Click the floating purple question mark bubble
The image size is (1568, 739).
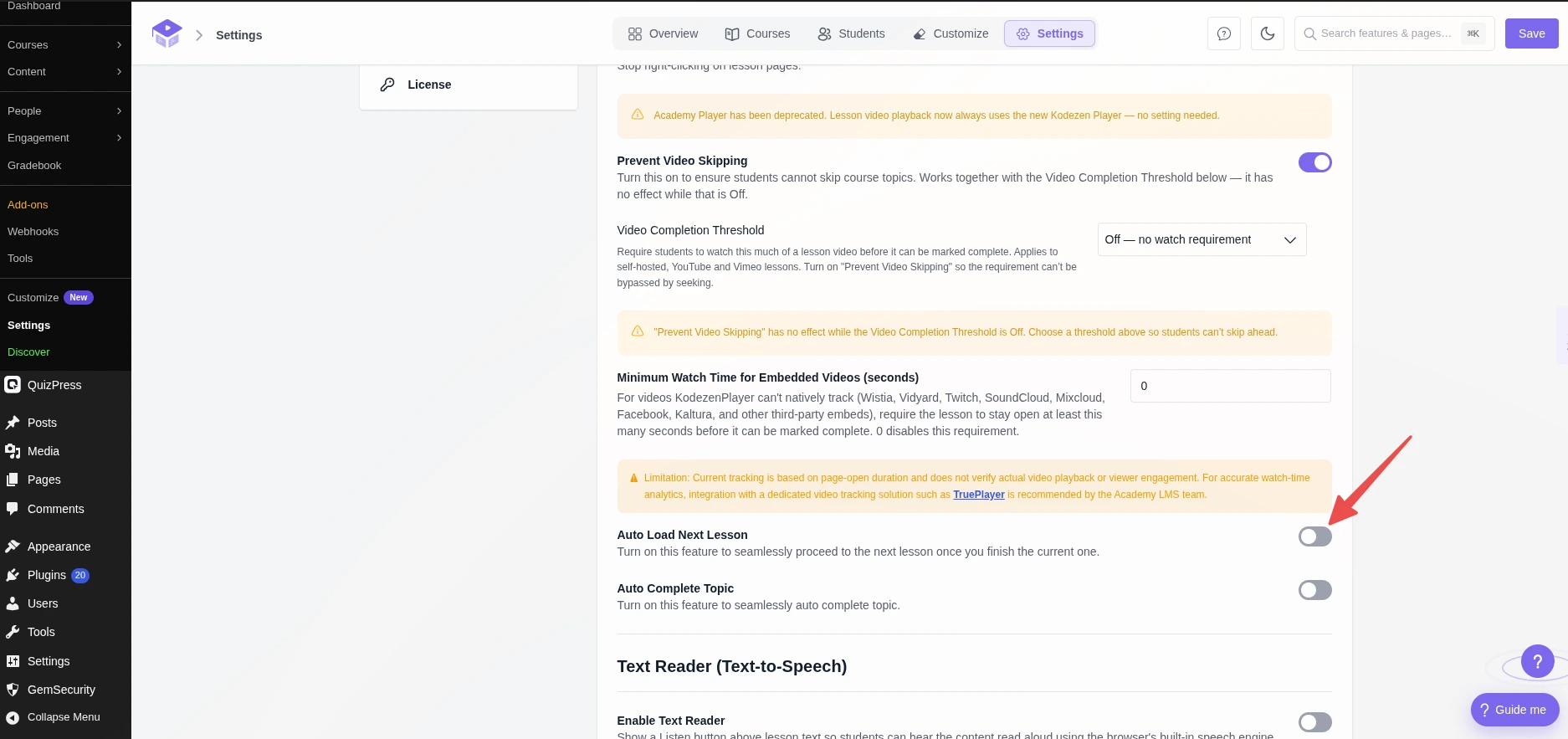1538,661
